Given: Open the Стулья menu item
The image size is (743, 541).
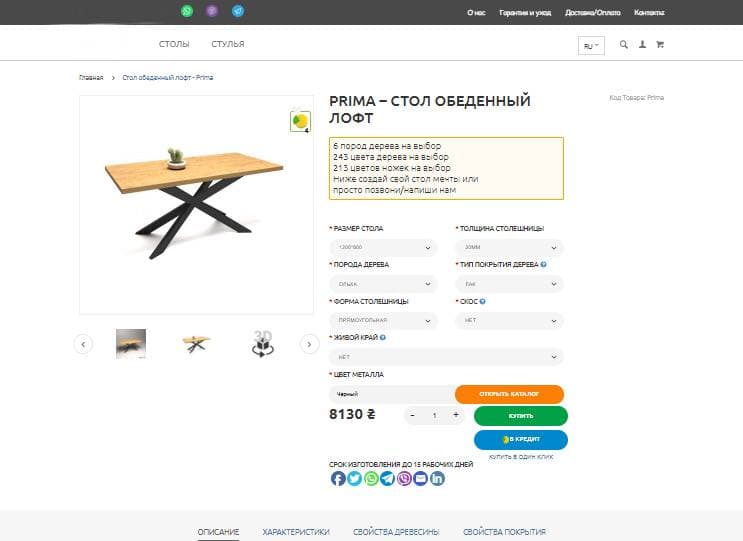Looking at the screenshot, I should pos(228,44).
